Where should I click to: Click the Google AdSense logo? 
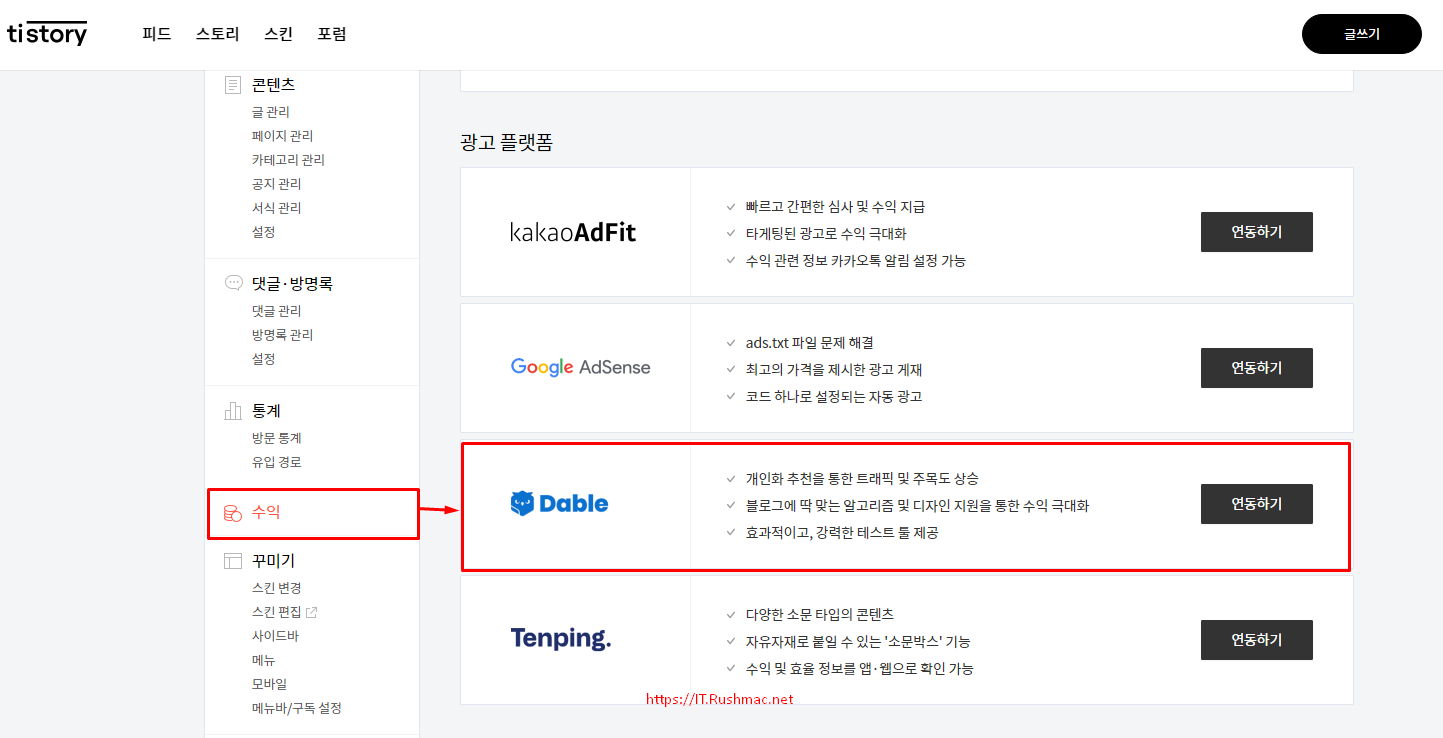point(580,367)
